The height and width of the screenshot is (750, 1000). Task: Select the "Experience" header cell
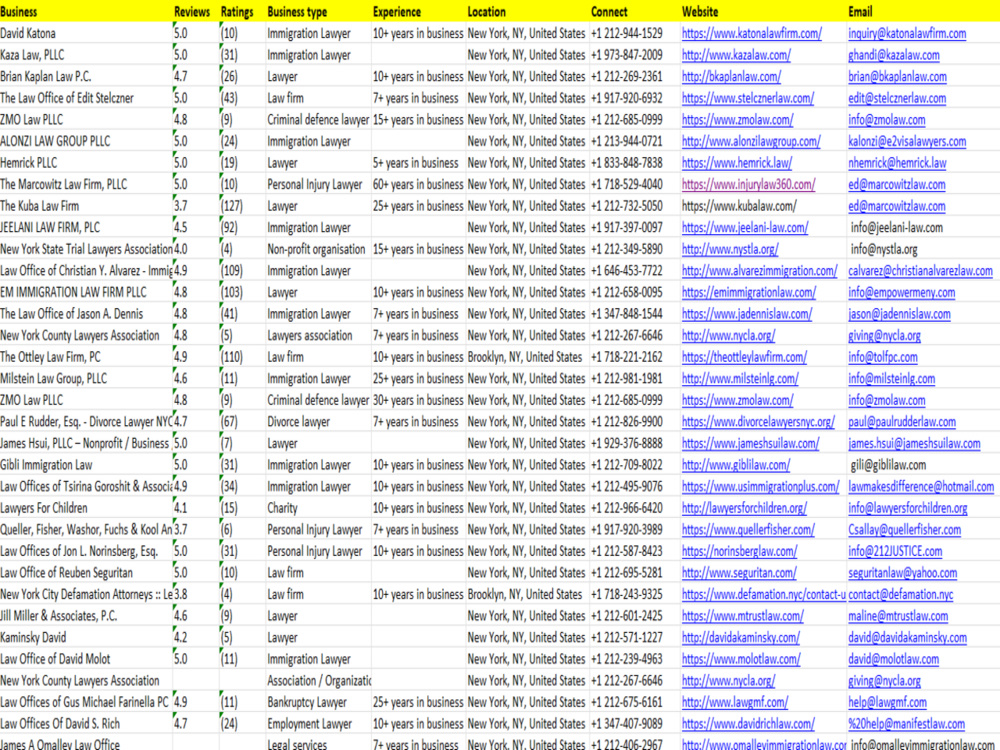click(x=418, y=11)
